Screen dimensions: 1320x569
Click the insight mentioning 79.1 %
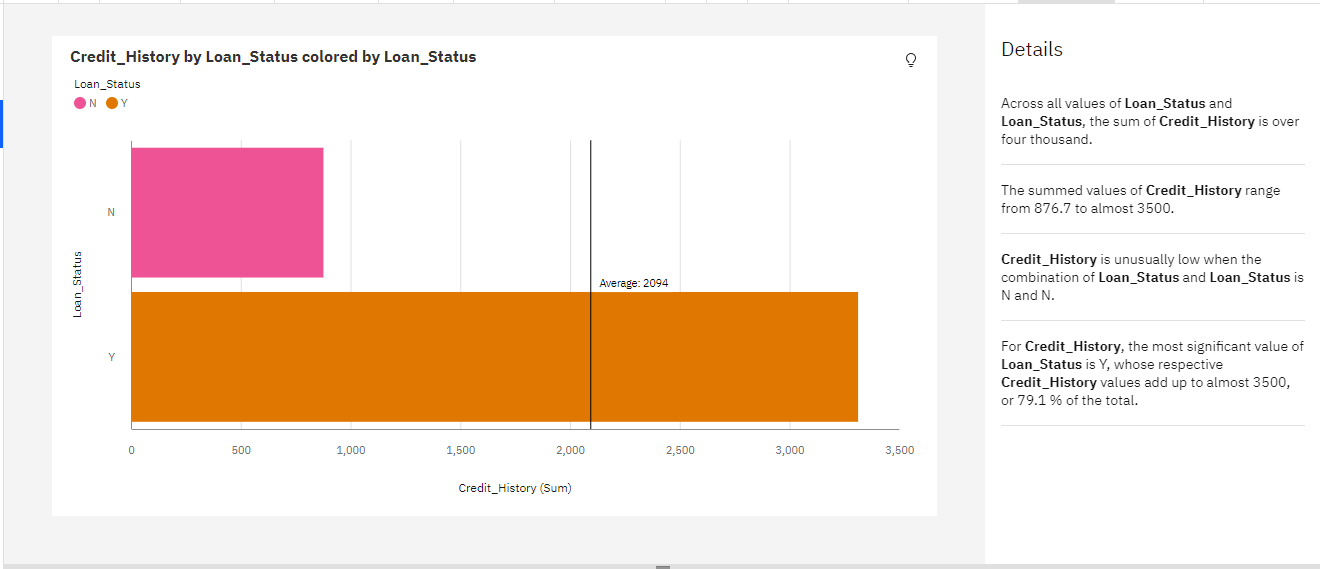point(1152,373)
